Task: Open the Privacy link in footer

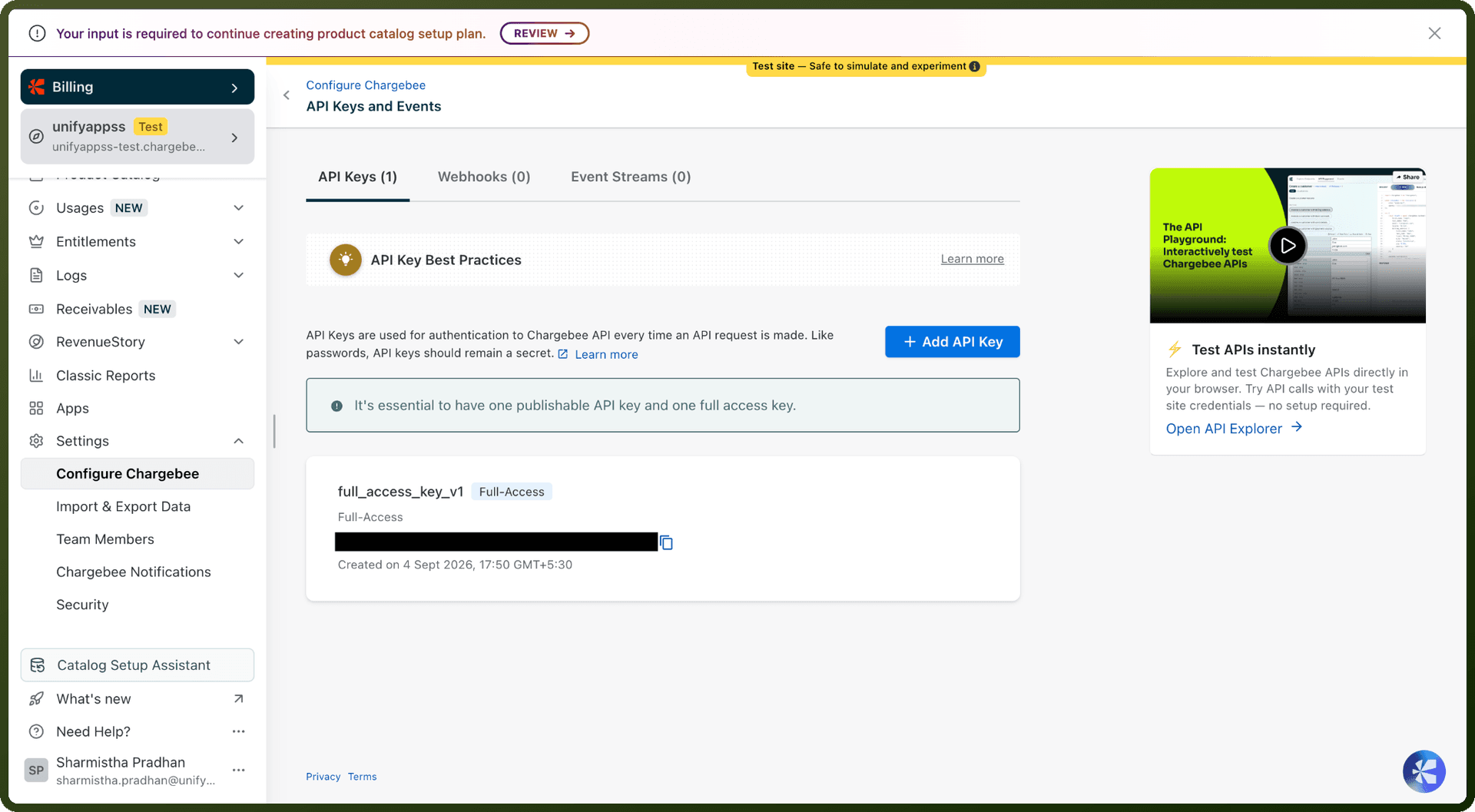Action: tap(323, 777)
